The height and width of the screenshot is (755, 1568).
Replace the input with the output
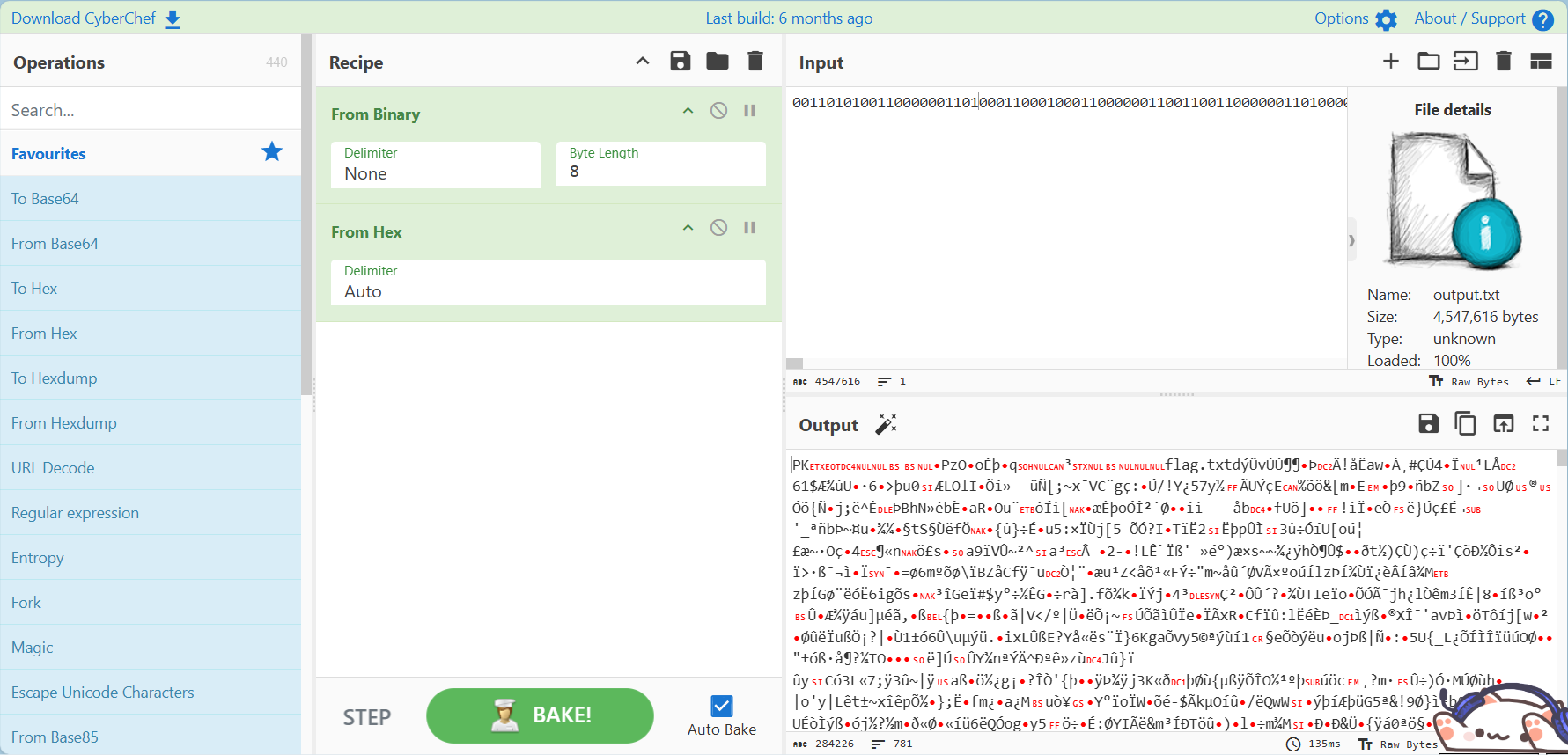point(1504,424)
